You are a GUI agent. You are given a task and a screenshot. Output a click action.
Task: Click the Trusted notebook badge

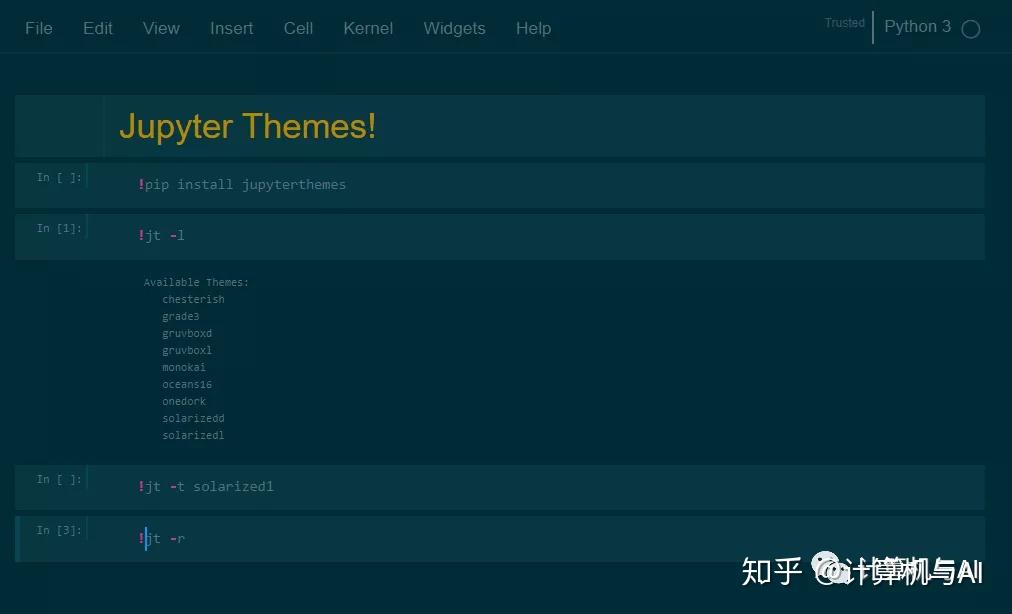pyautogui.click(x=844, y=22)
